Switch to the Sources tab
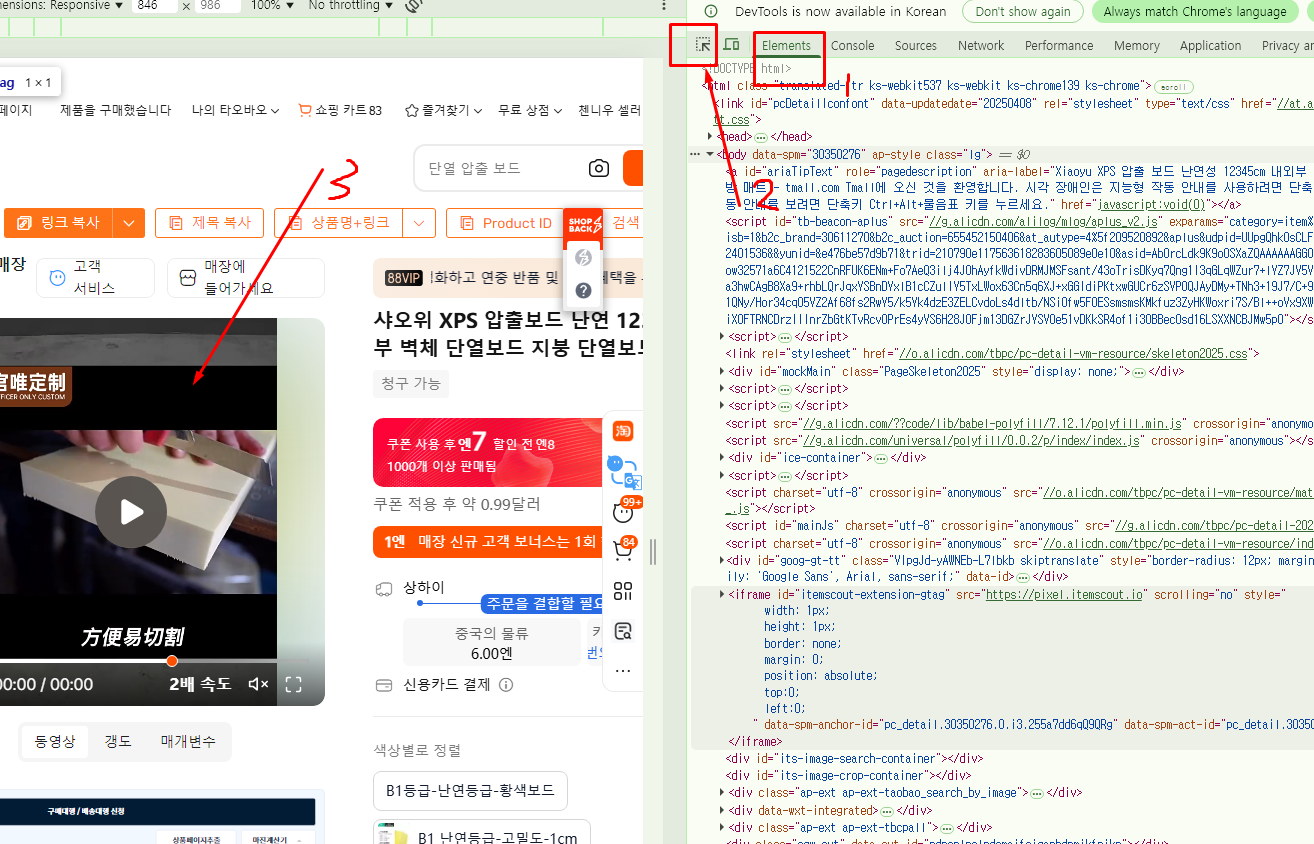This screenshot has width=1314, height=844. click(916, 45)
